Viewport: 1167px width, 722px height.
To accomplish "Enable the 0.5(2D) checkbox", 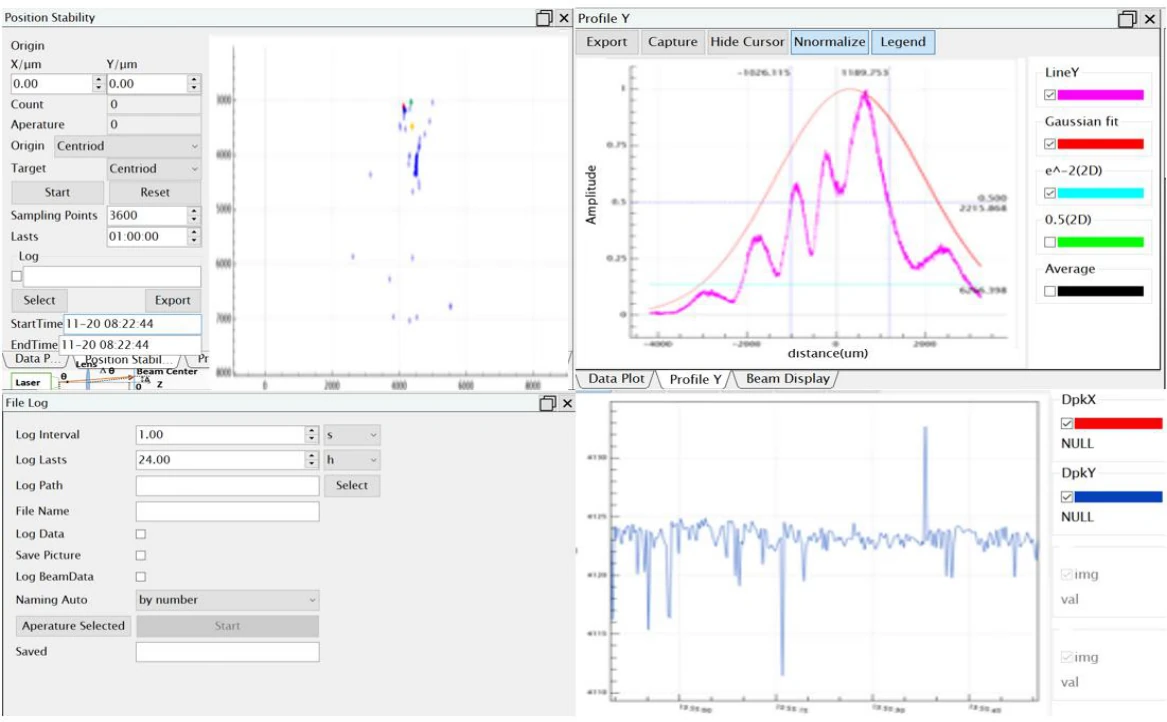I will click(1049, 242).
